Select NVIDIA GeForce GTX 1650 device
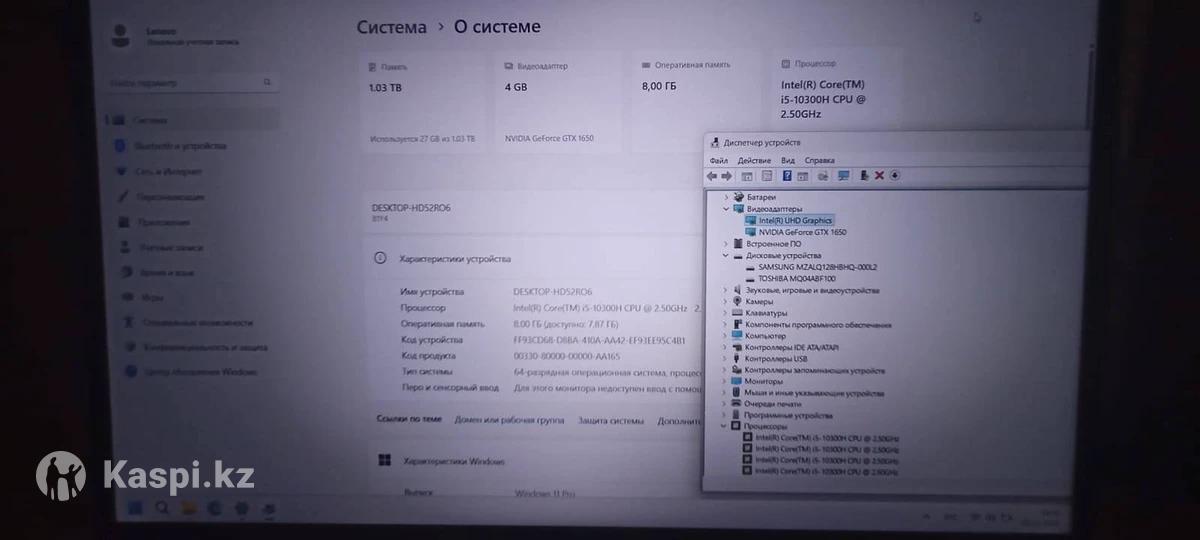The width and height of the screenshot is (1200, 540). click(x=801, y=232)
